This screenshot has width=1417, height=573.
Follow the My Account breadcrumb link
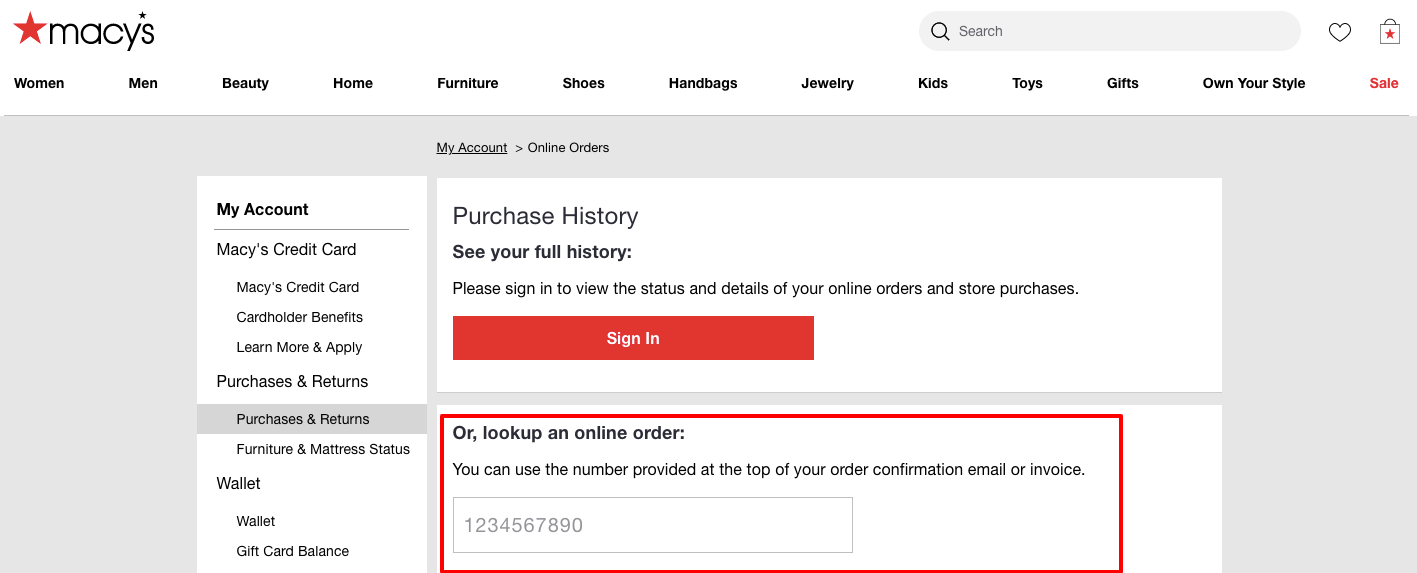coord(472,148)
